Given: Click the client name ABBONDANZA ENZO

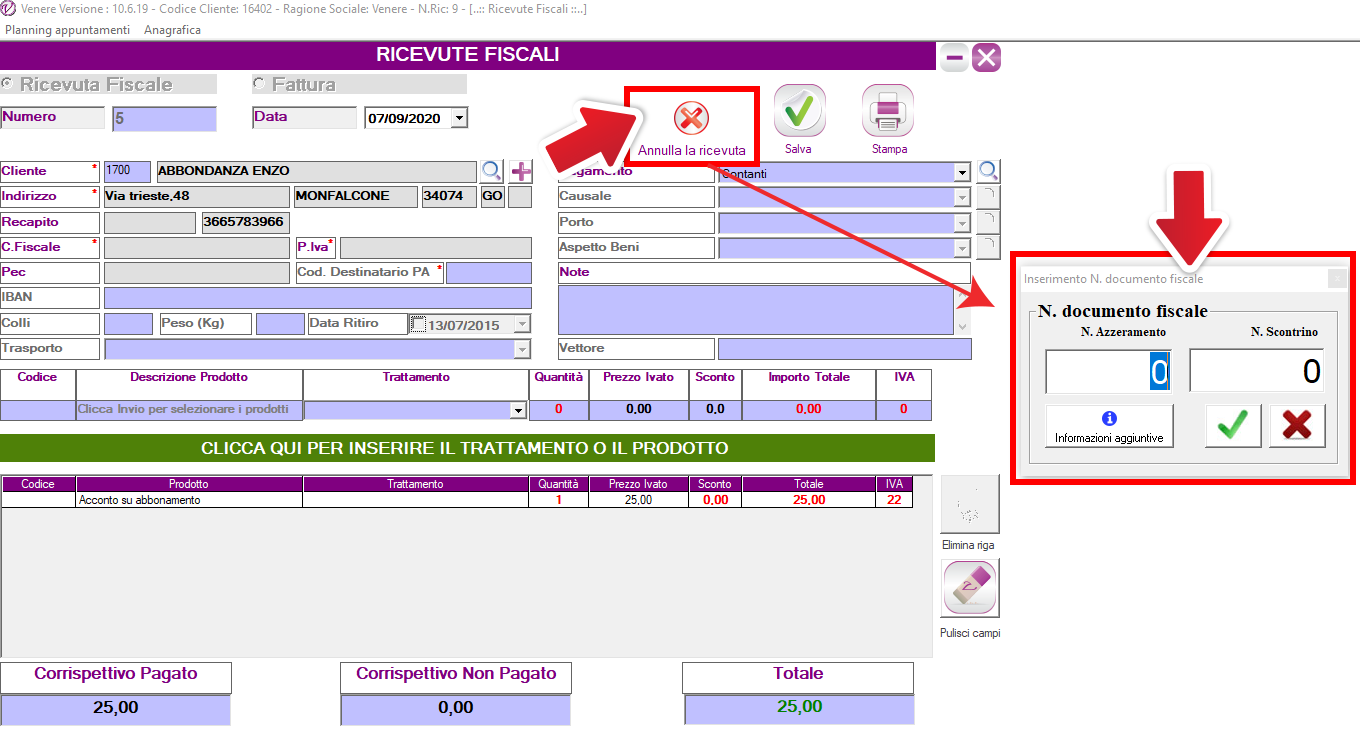Looking at the screenshot, I should [x=316, y=171].
